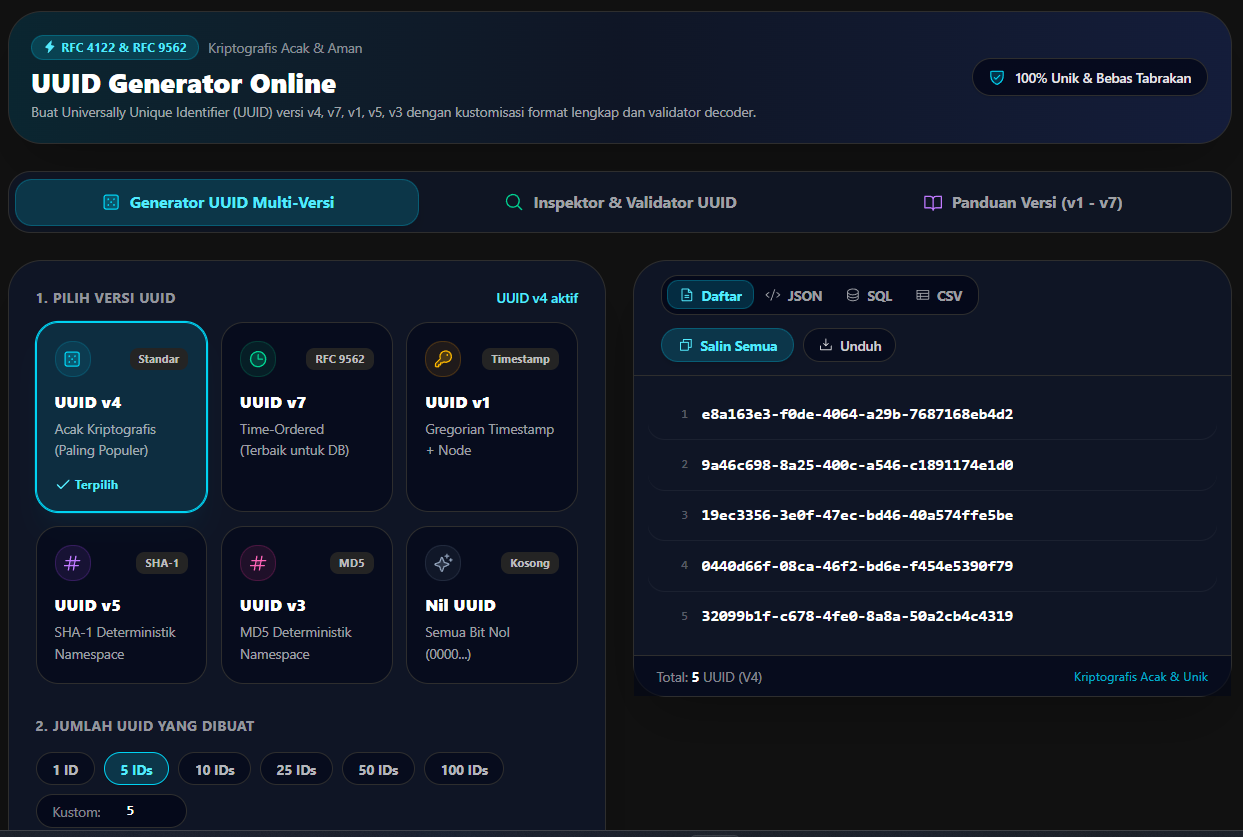Click the 100% Unik & Bebas Tabrakan badge
Screen dimensions: 1243x837
(x=1090, y=78)
